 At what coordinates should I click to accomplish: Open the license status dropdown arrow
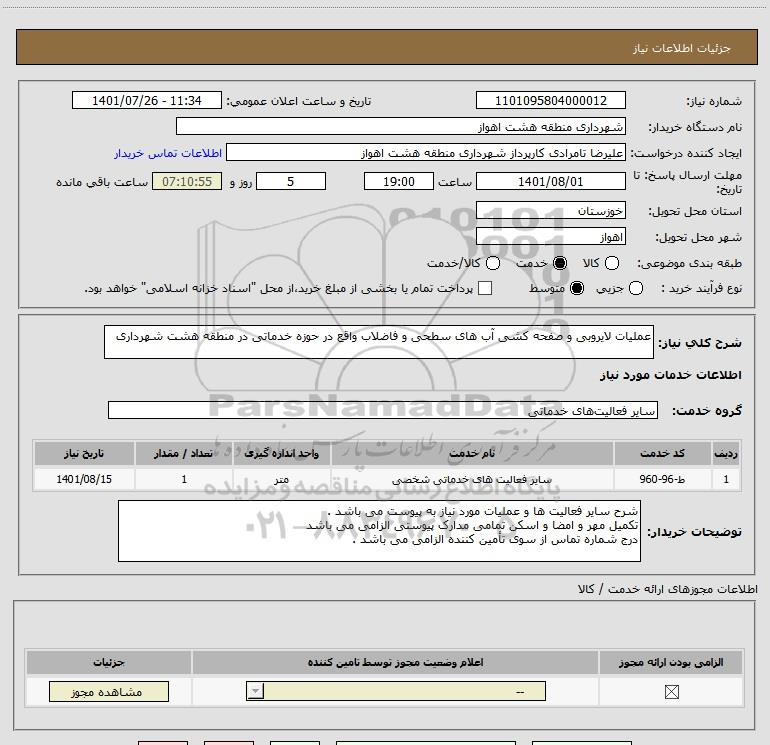(255, 691)
